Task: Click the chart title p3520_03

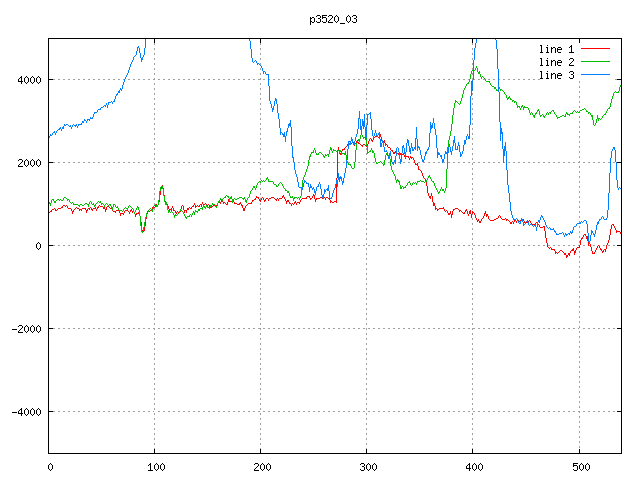Action: click(x=333, y=19)
